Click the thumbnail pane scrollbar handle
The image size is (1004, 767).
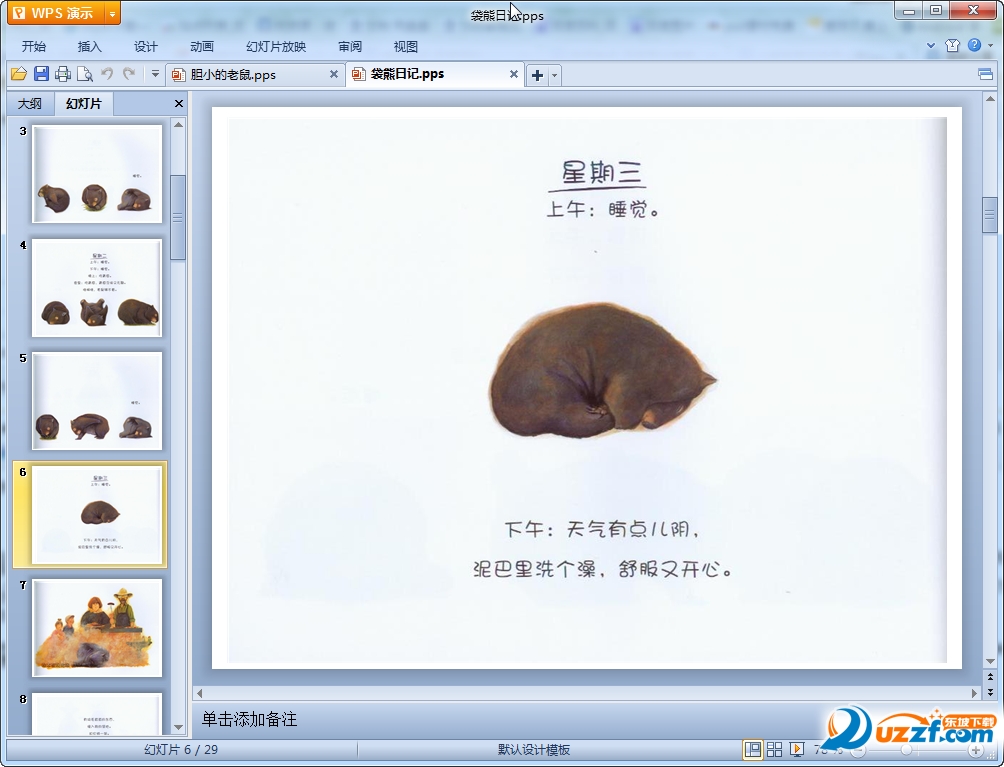178,218
